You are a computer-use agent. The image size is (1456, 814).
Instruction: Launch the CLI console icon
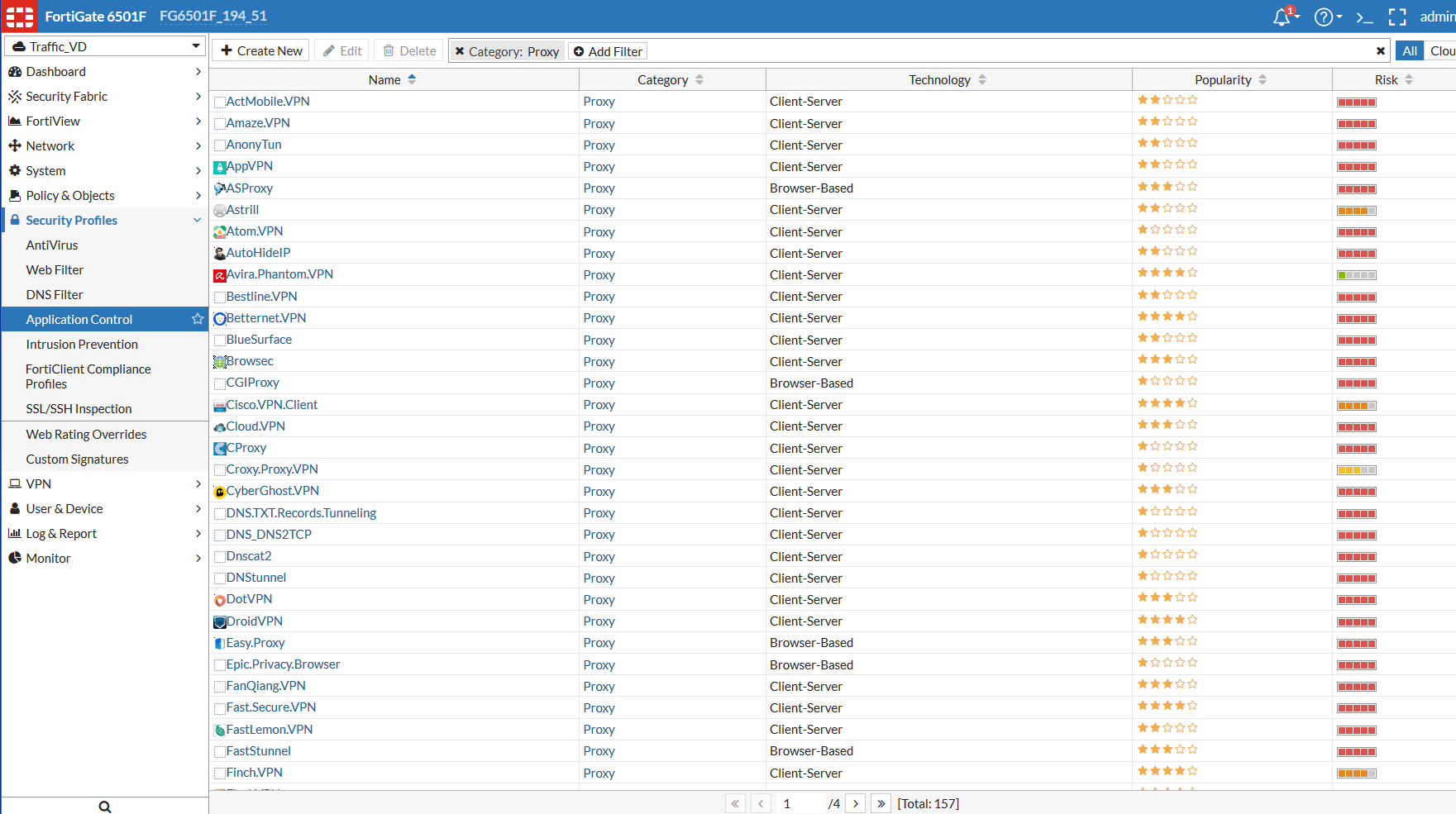pos(1365,17)
